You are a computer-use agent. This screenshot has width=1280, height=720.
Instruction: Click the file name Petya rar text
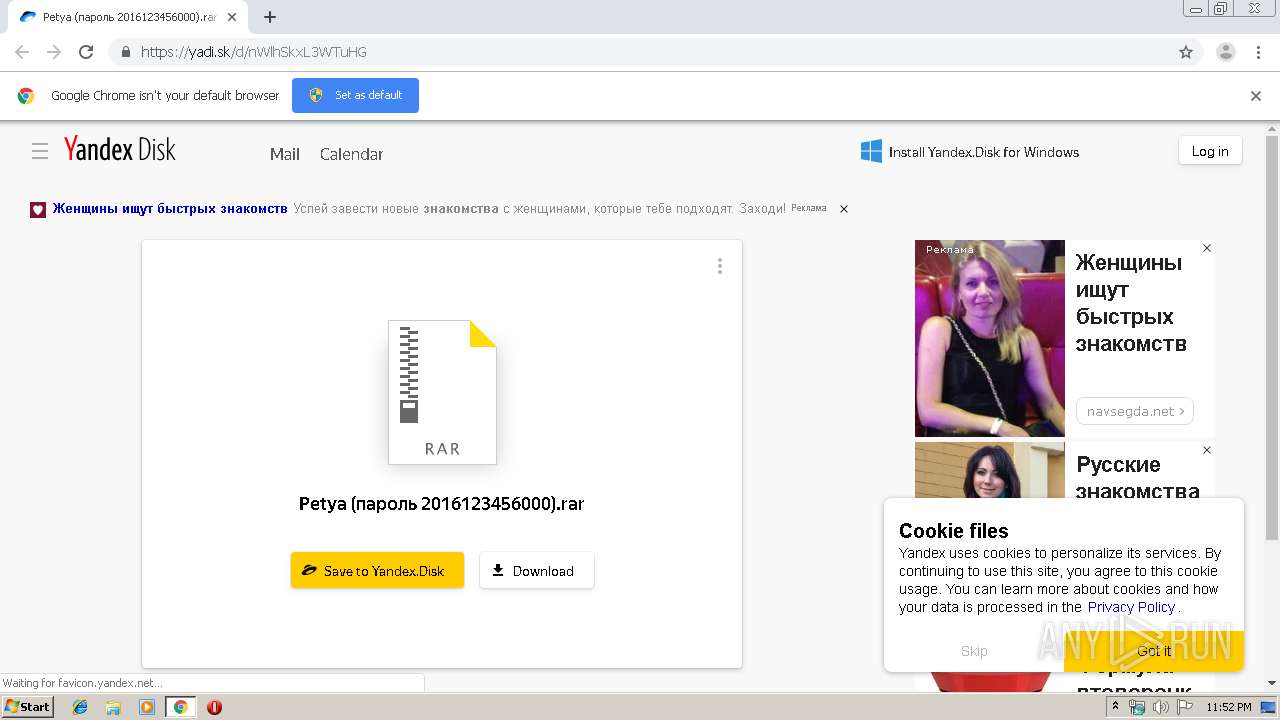pyautogui.click(x=441, y=503)
